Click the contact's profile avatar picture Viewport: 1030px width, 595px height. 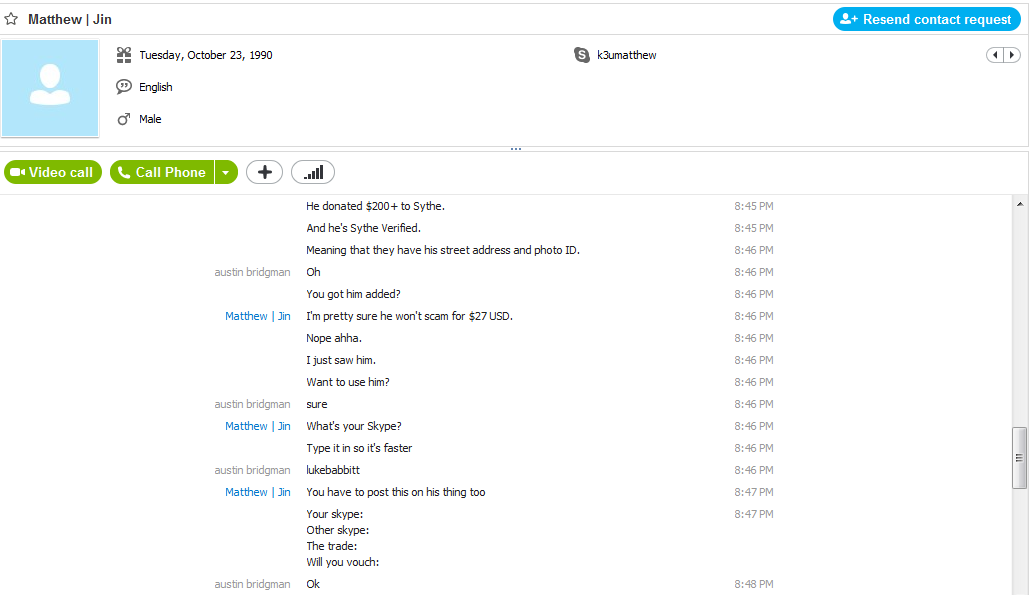click(x=50, y=88)
